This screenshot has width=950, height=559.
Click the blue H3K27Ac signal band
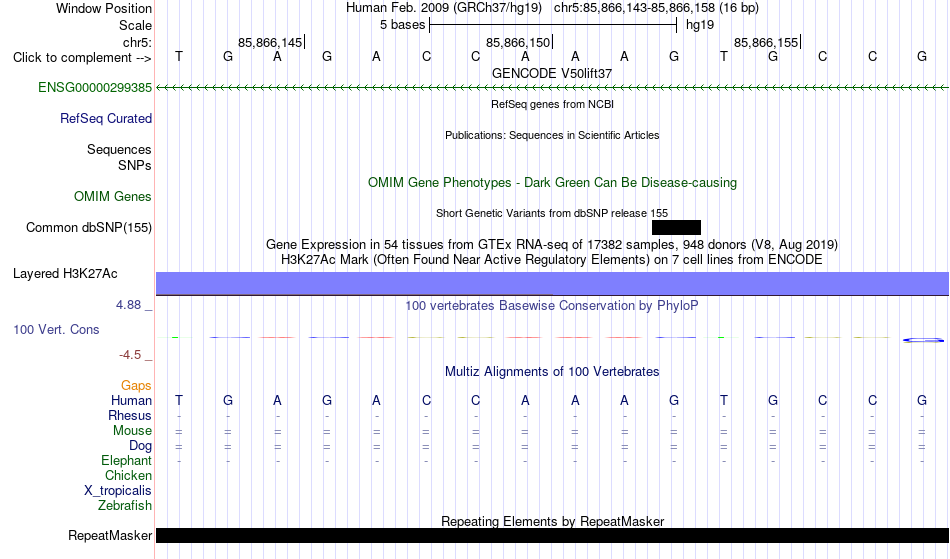[x=552, y=283]
